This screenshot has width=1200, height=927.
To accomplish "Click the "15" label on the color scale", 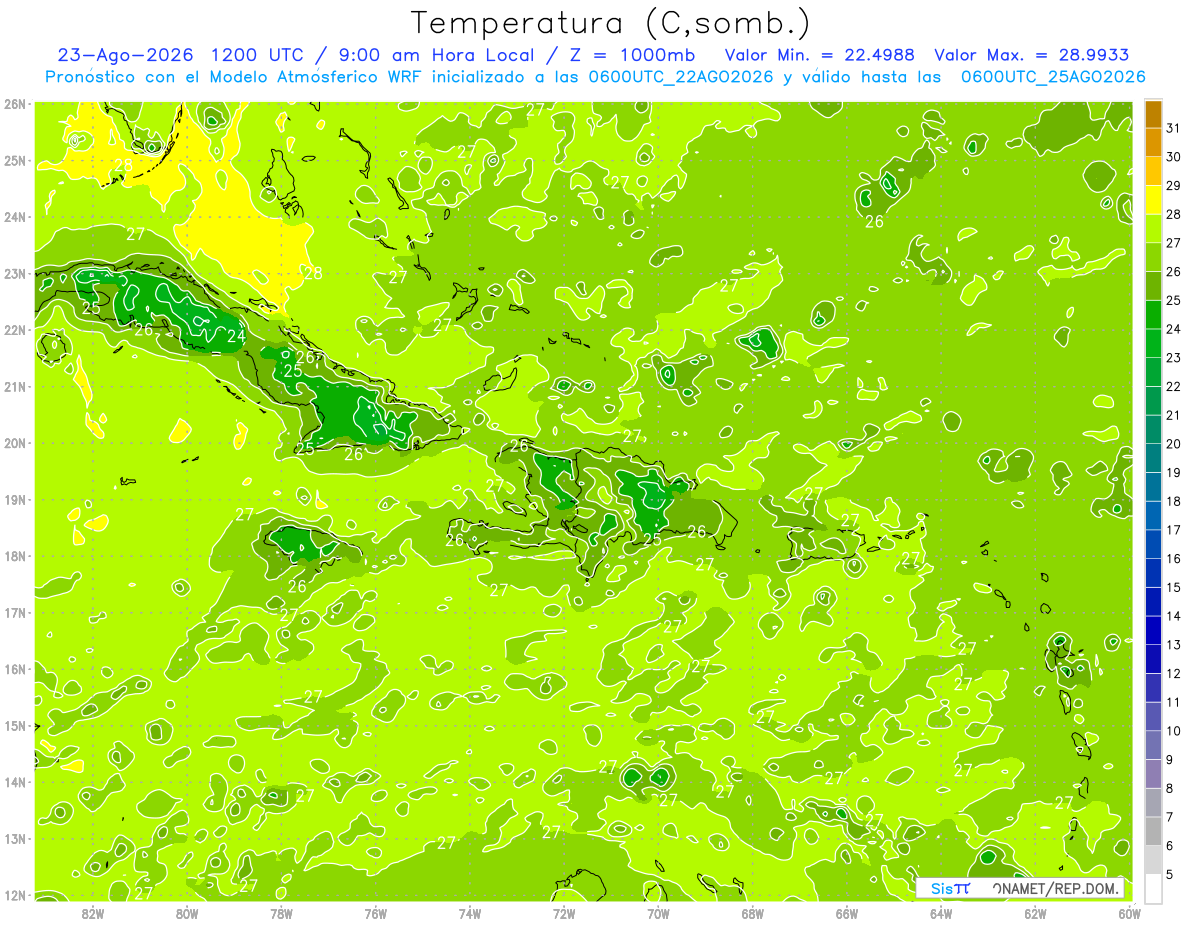I will [x=1173, y=587].
